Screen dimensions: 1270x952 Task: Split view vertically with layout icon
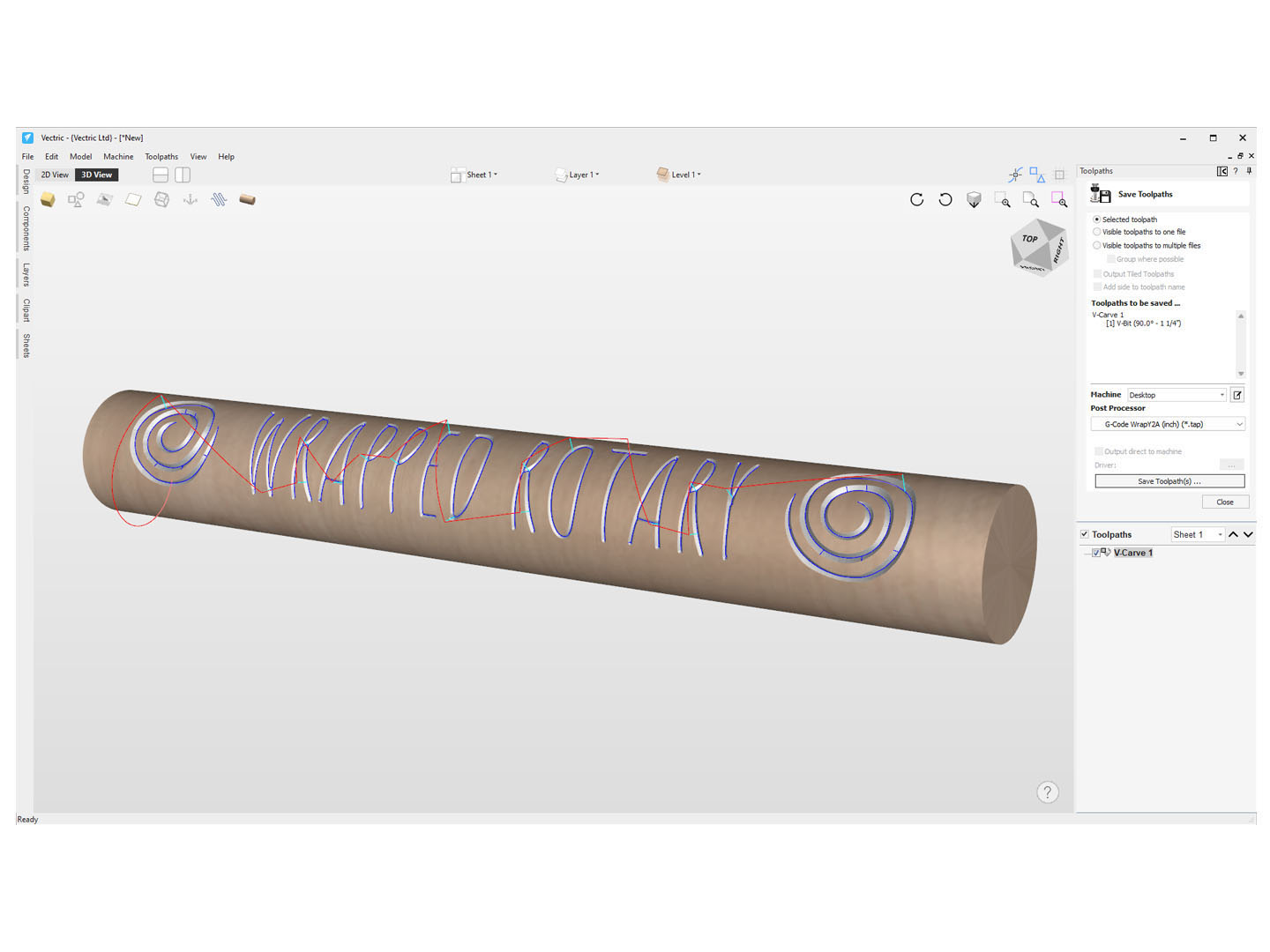(183, 175)
